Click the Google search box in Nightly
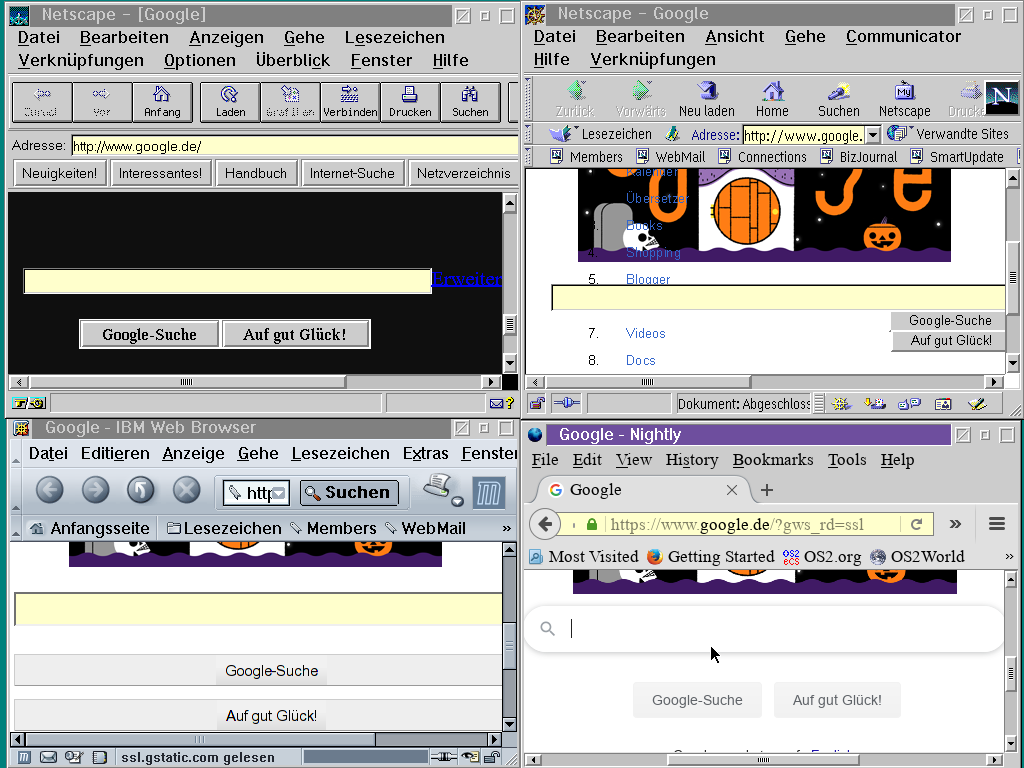This screenshot has width=1024, height=768. coord(764,628)
